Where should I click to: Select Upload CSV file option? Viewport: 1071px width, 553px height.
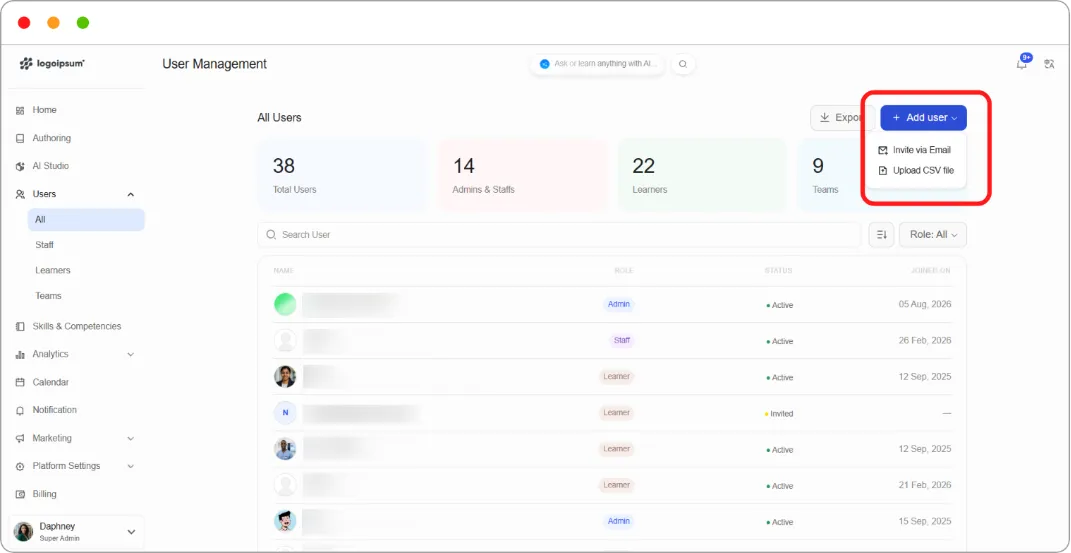tap(916, 171)
